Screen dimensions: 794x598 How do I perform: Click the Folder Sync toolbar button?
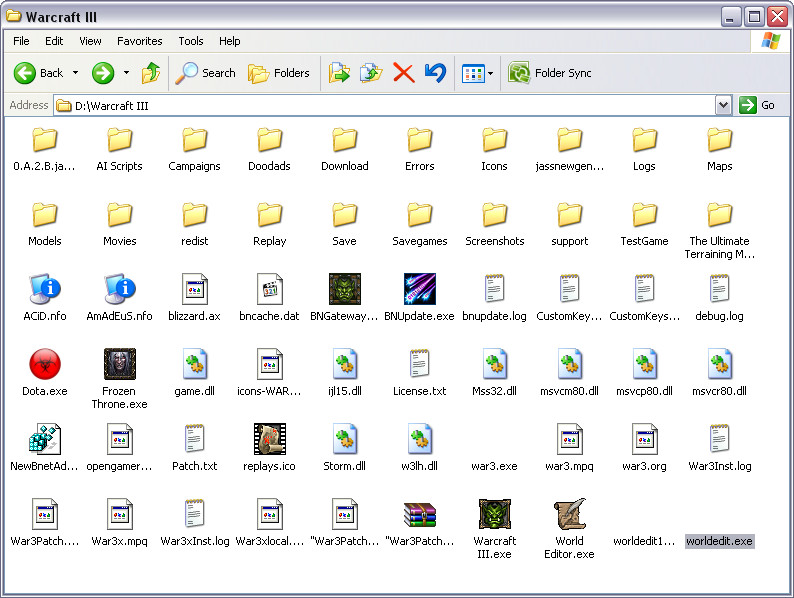pos(550,73)
